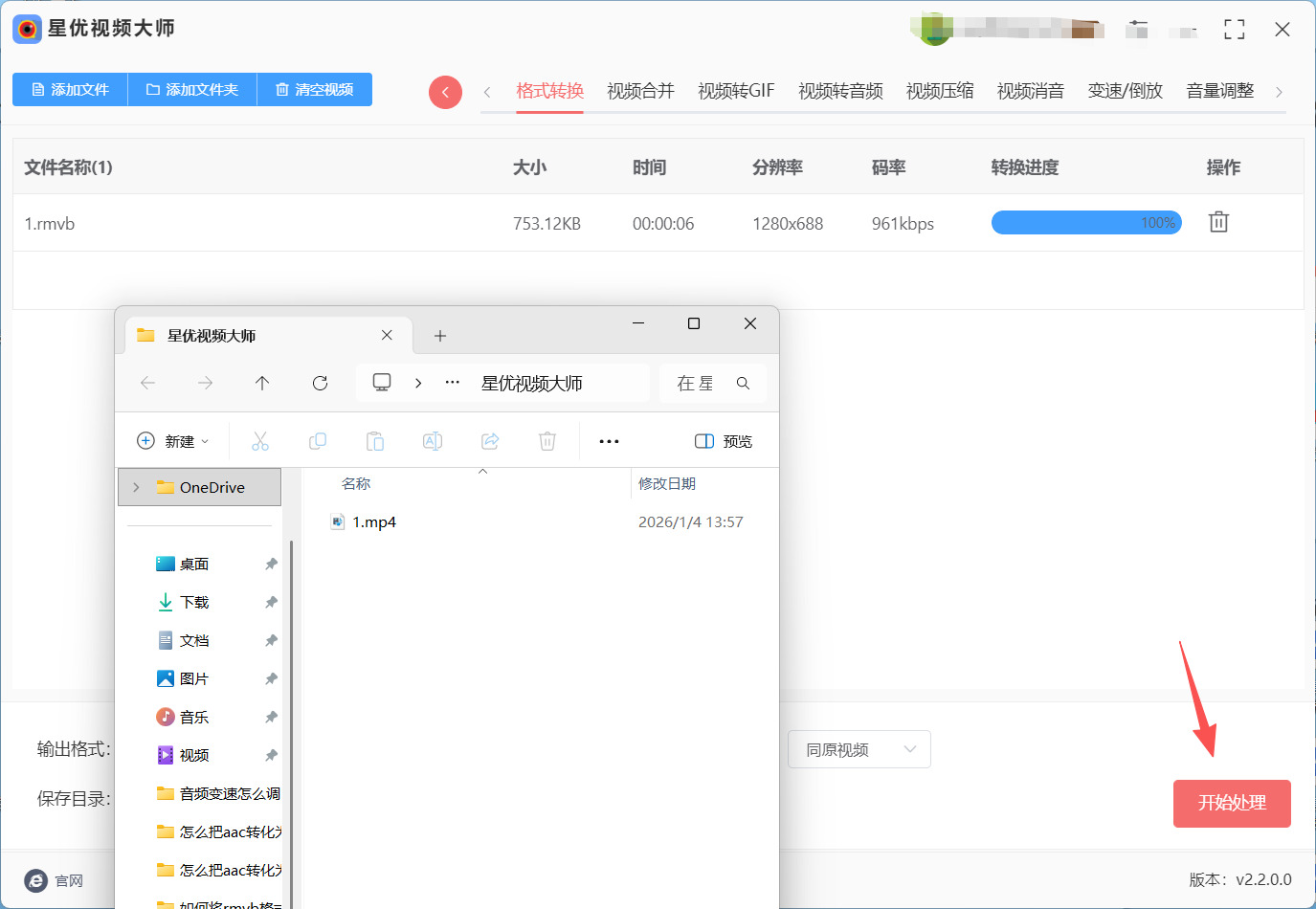Open the 同原视频 dropdown
The width and height of the screenshot is (1316, 909).
(x=859, y=749)
